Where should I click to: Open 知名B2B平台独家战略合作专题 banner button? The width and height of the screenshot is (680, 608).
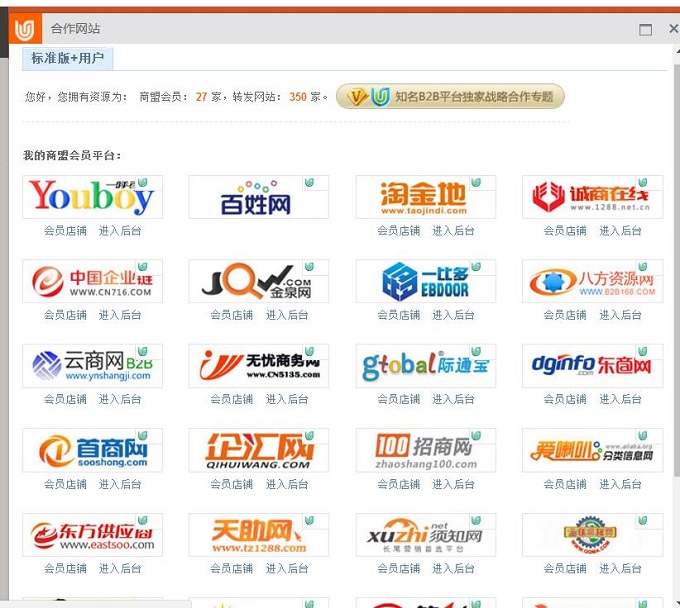451,97
